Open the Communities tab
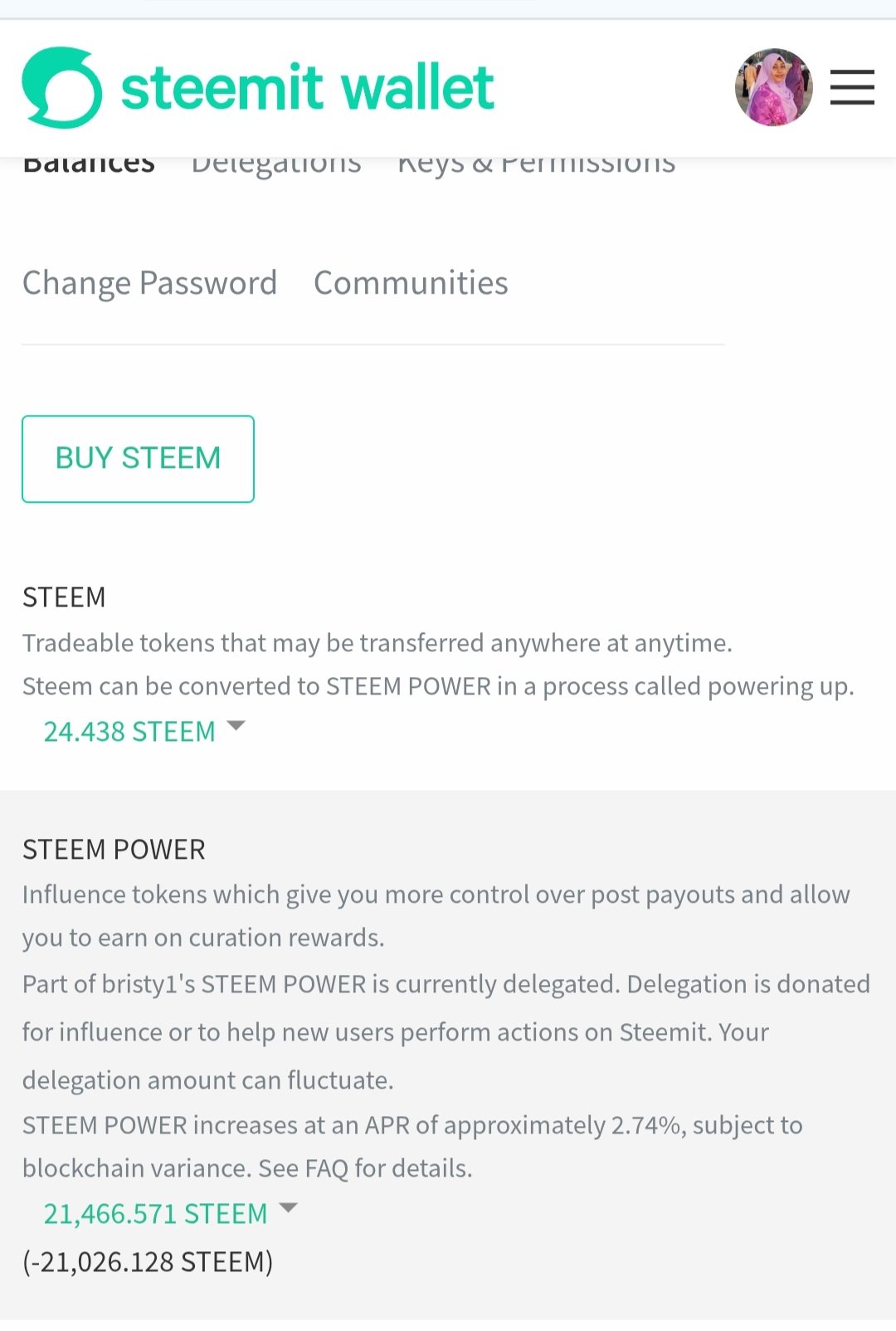 [411, 283]
